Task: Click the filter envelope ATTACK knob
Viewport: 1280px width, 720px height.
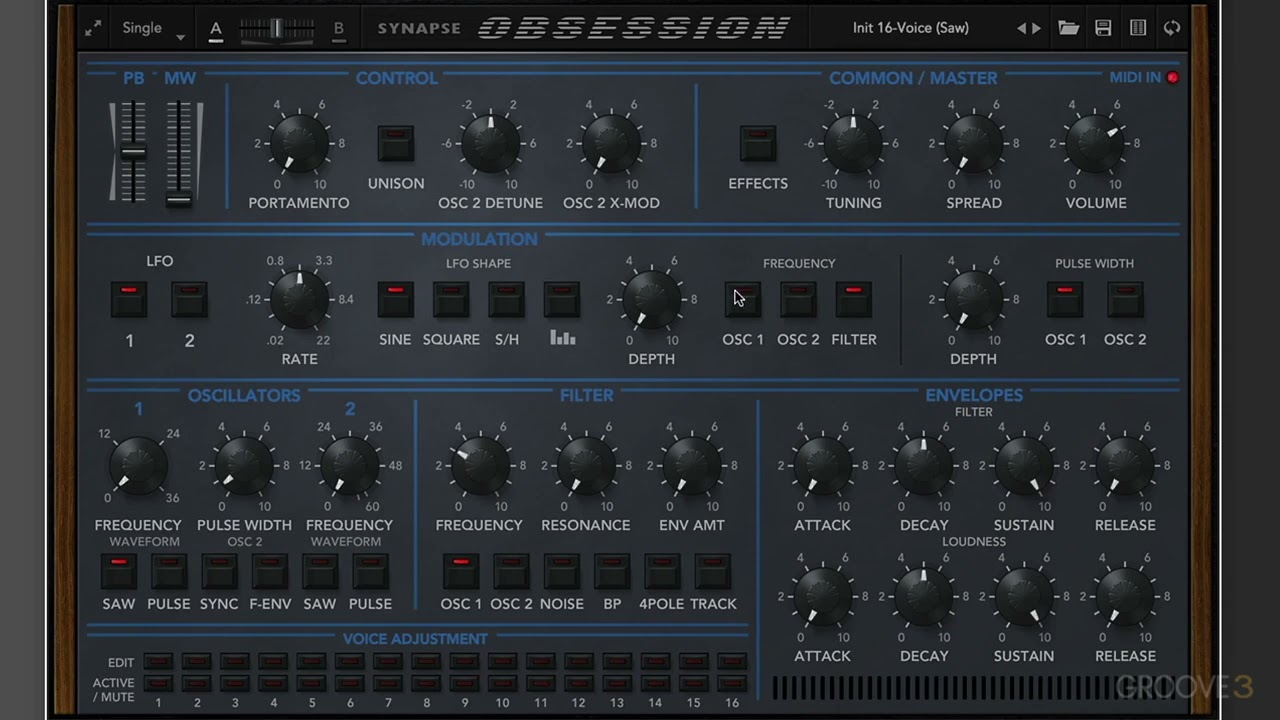Action: coord(822,465)
